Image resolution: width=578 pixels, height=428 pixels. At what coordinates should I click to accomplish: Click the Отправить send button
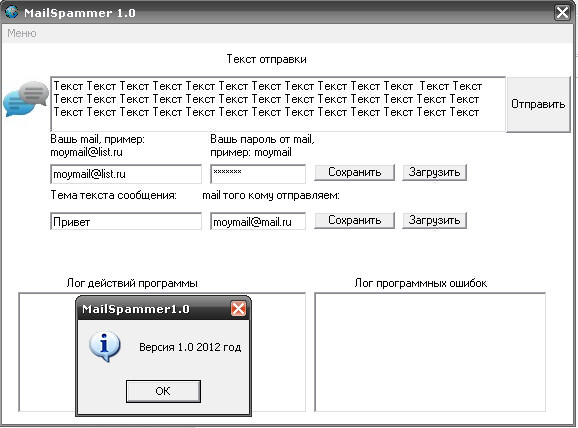coord(538,104)
